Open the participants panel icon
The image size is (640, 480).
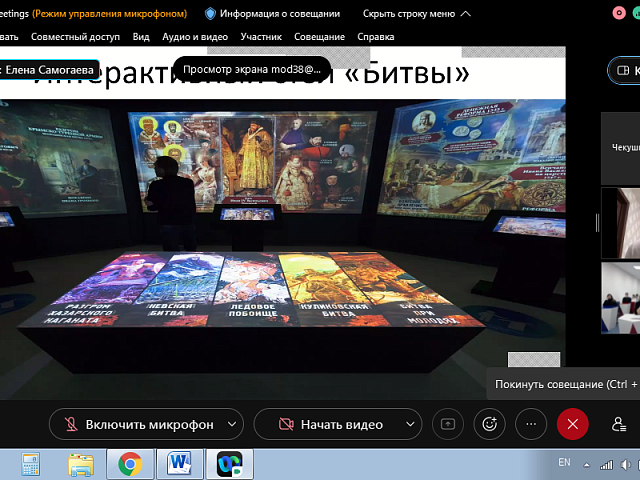pyautogui.click(x=619, y=424)
